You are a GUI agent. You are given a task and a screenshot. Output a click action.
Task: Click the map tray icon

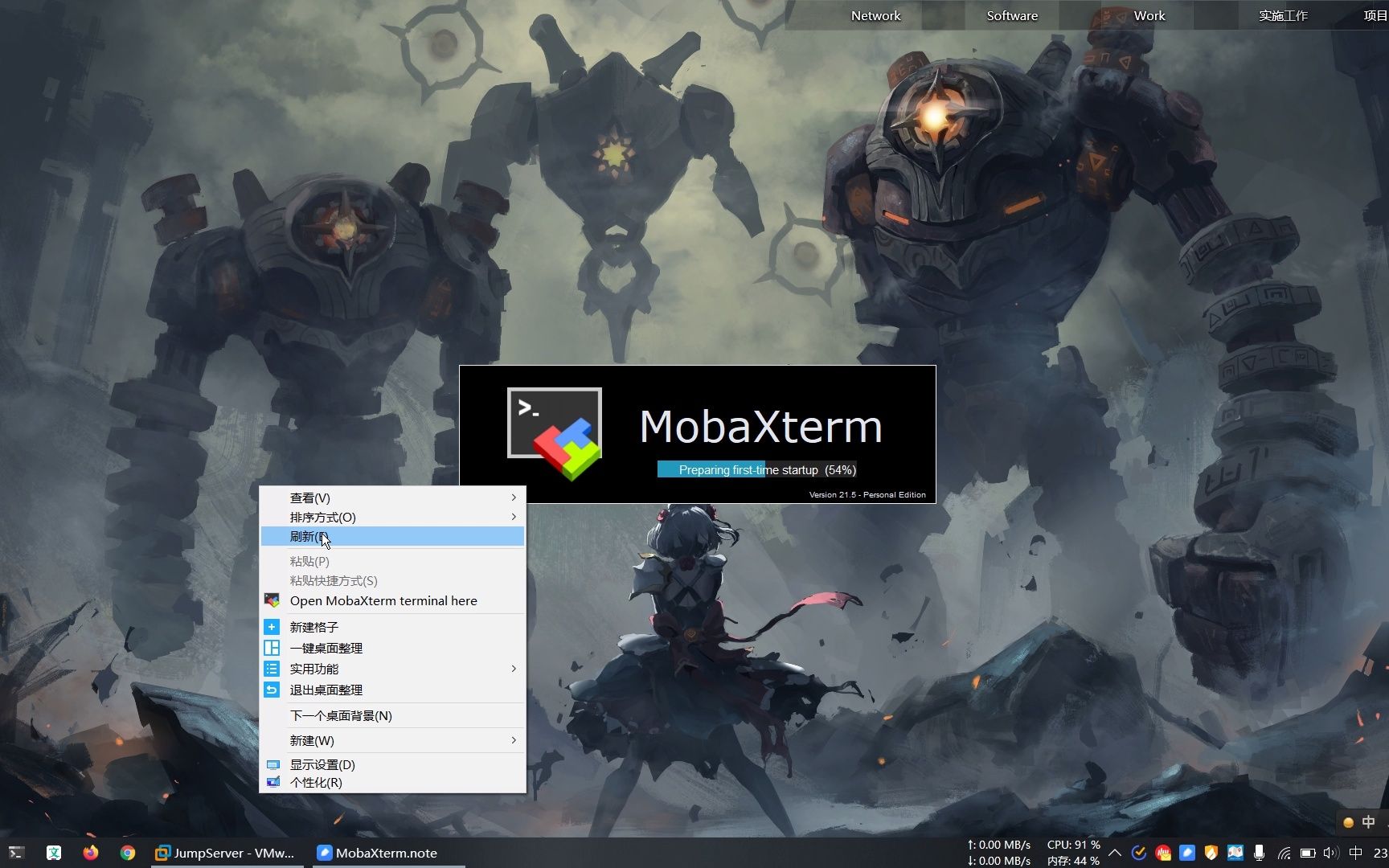[x=1235, y=853]
